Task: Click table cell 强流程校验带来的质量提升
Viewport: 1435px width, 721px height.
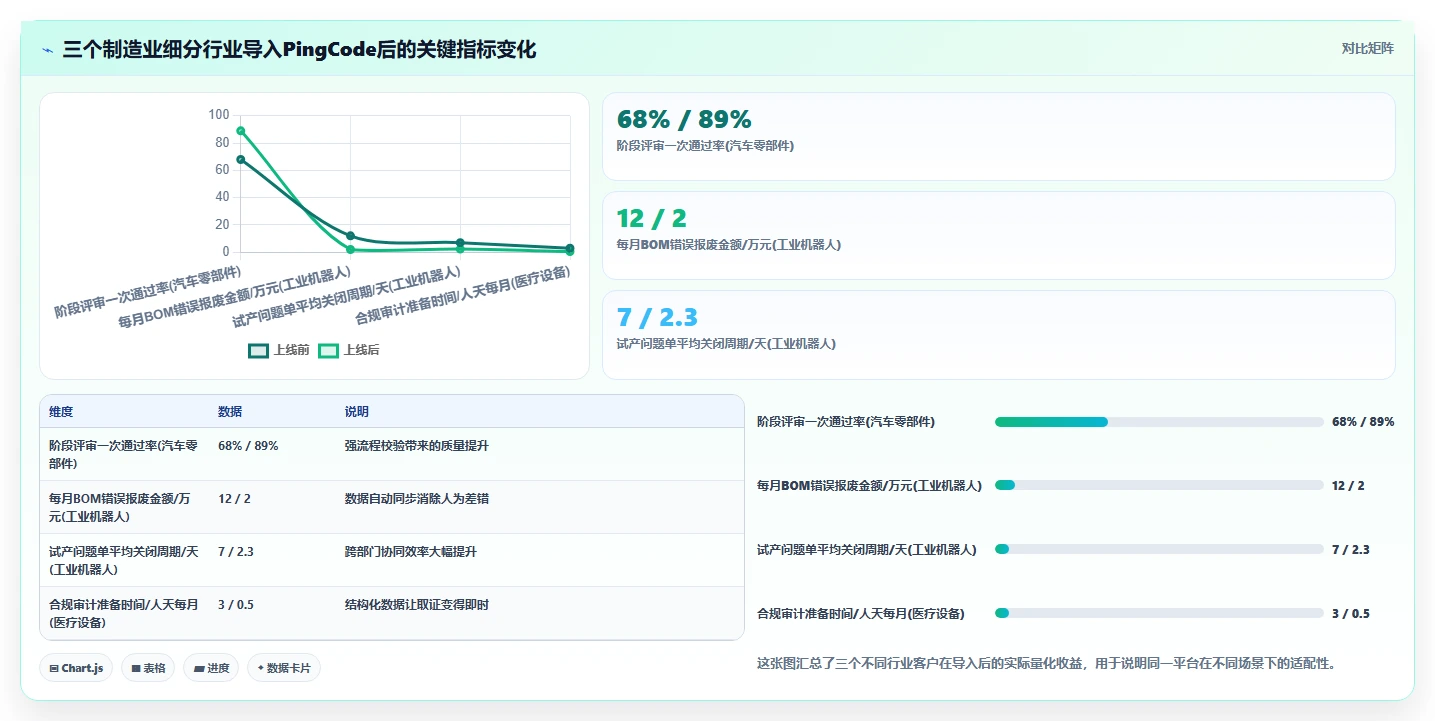Action: coord(417,445)
